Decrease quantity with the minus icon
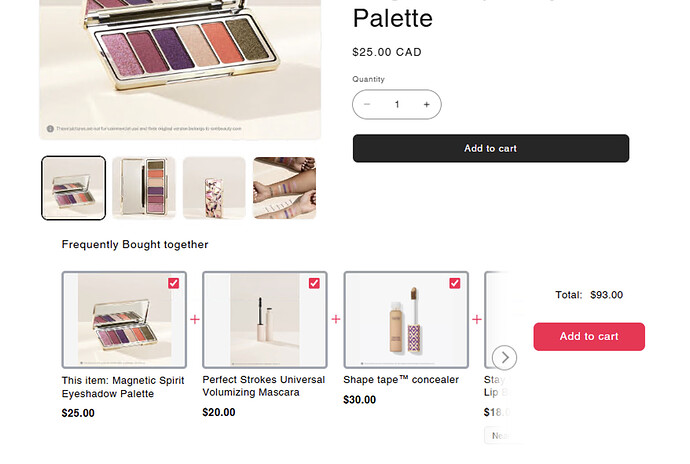 [367, 104]
